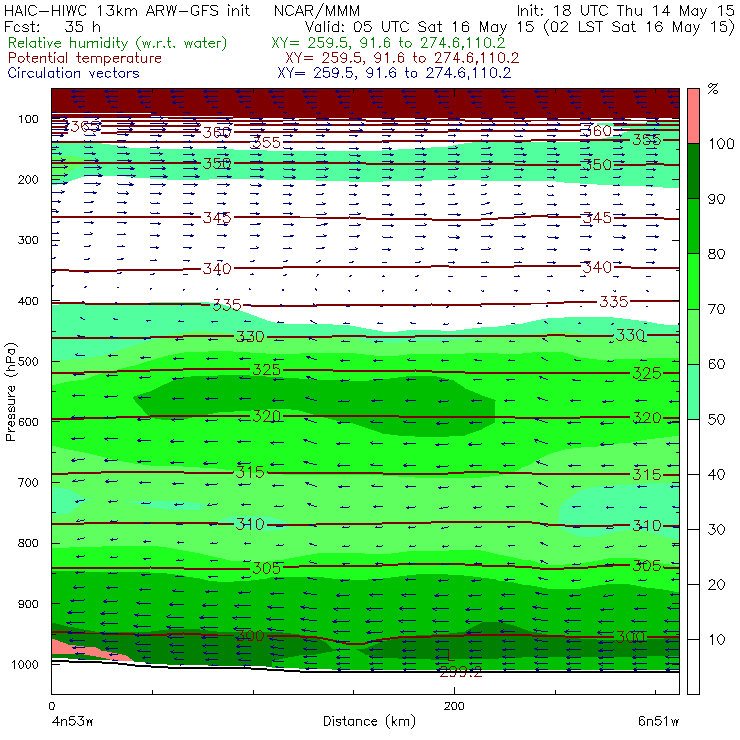Click the 50–60% aqua-green colorbar segment
The width and height of the screenshot is (740, 740).
click(x=693, y=392)
